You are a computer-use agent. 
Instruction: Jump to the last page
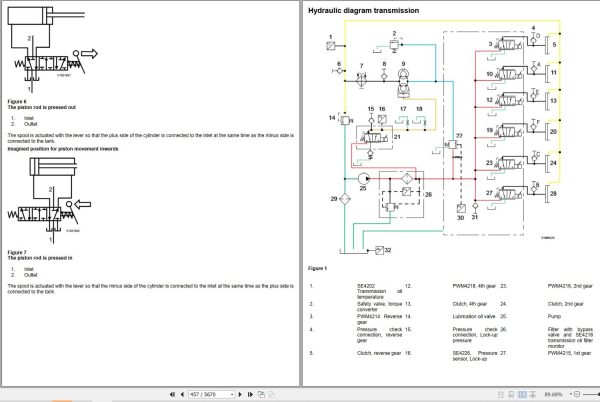pyautogui.click(x=250, y=394)
